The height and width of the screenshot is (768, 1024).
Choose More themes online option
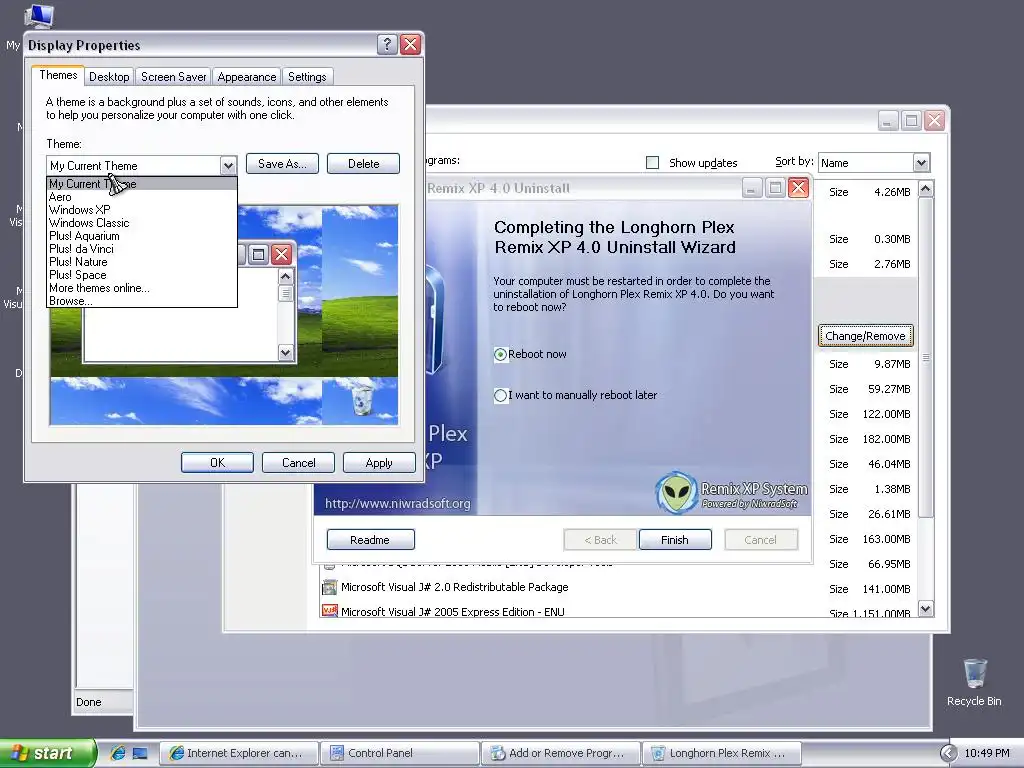pyautogui.click(x=142, y=288)
